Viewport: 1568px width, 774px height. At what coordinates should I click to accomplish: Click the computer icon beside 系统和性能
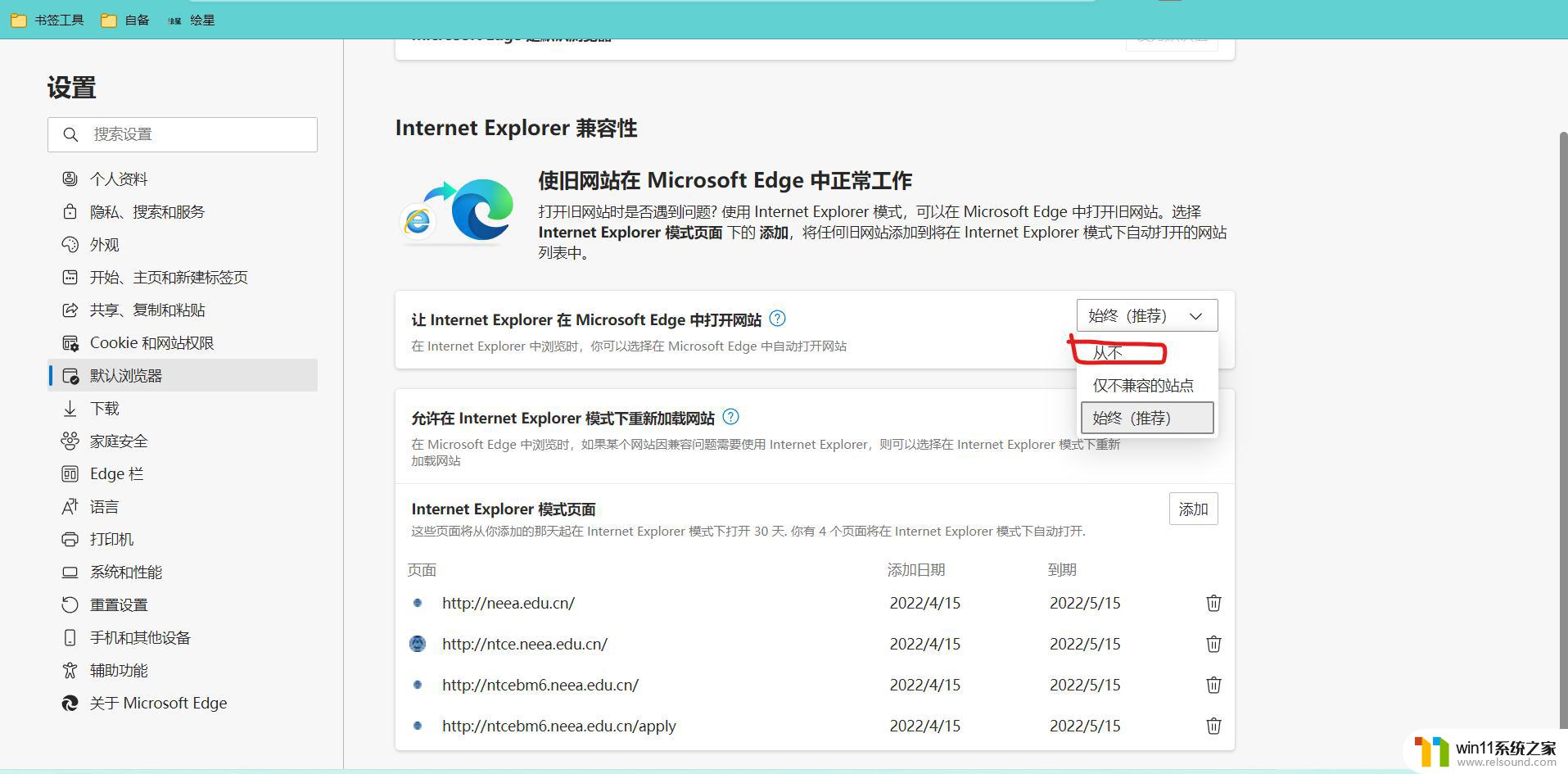(70, 572)
